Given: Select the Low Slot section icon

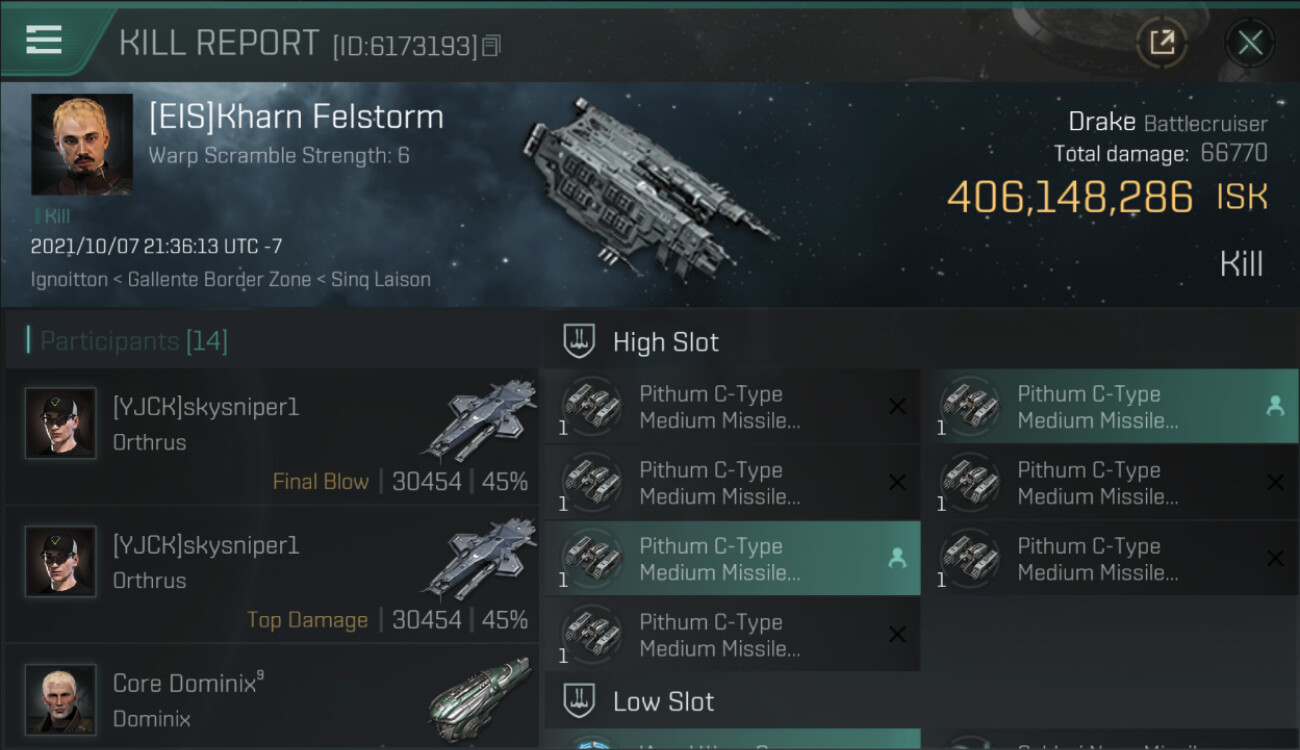Looking at the screenshot, I should click(580, 701).
